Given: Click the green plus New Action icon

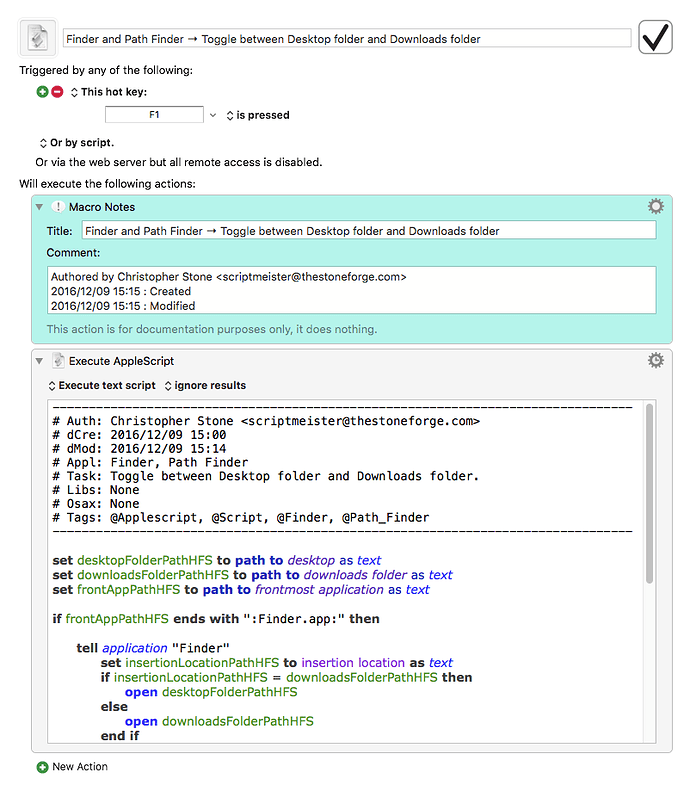Looking at the screenshot, I should click(x=42, y=767).
